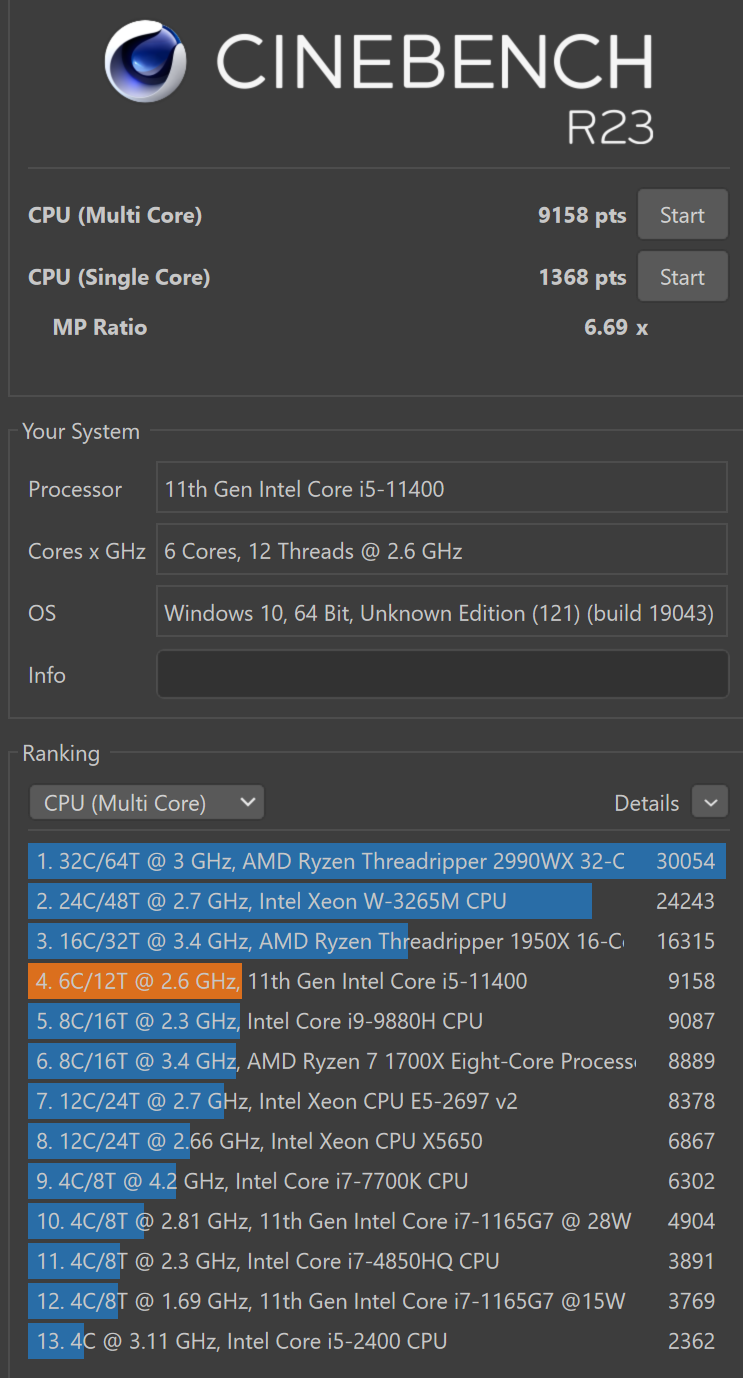The height and width of the screenshot is (1378, 743).
Task: Start the CPU Single Core benchmark
Action: [682, 277]
